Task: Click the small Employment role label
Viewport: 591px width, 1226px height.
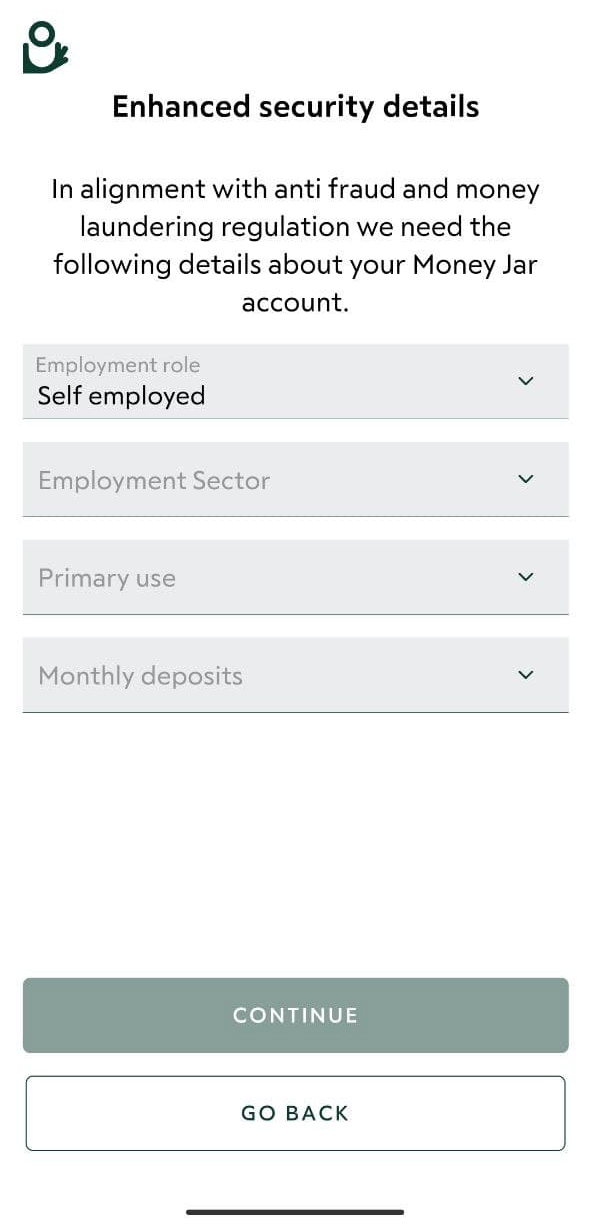Action: 118,365
